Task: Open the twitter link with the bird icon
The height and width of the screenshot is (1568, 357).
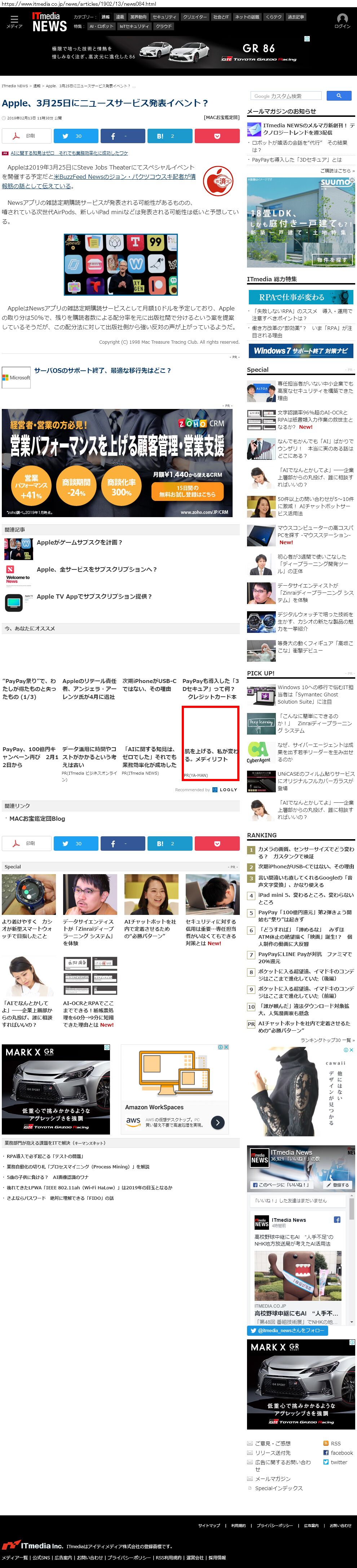Action: pos(326,1462)
